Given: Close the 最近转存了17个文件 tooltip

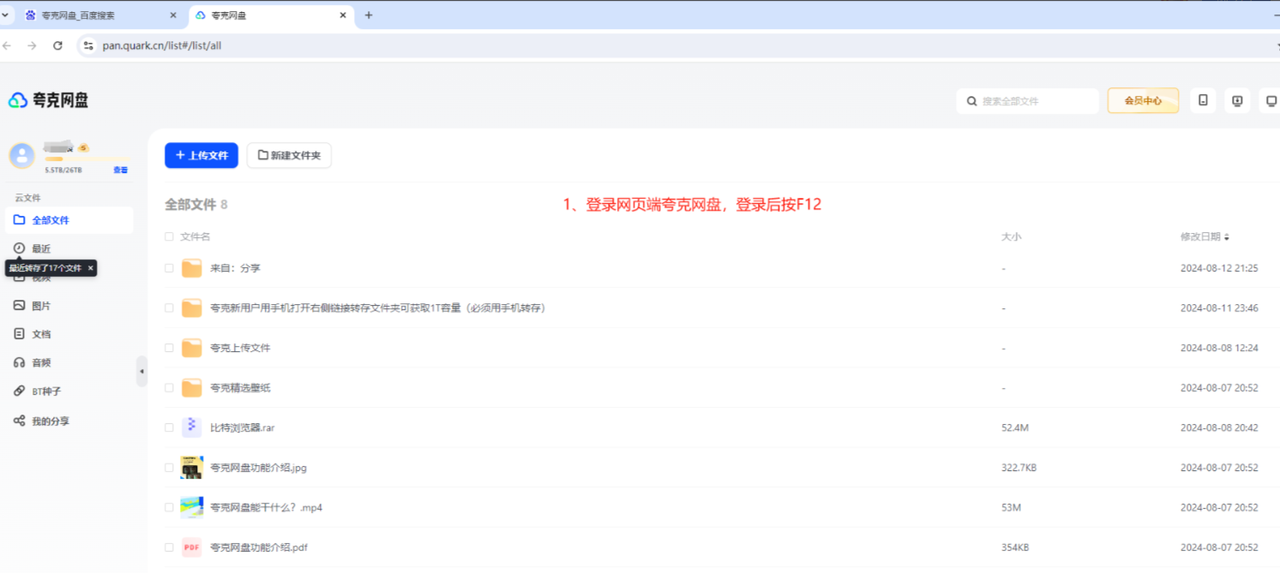Looking at the screenshot, I should click(90, 268).
